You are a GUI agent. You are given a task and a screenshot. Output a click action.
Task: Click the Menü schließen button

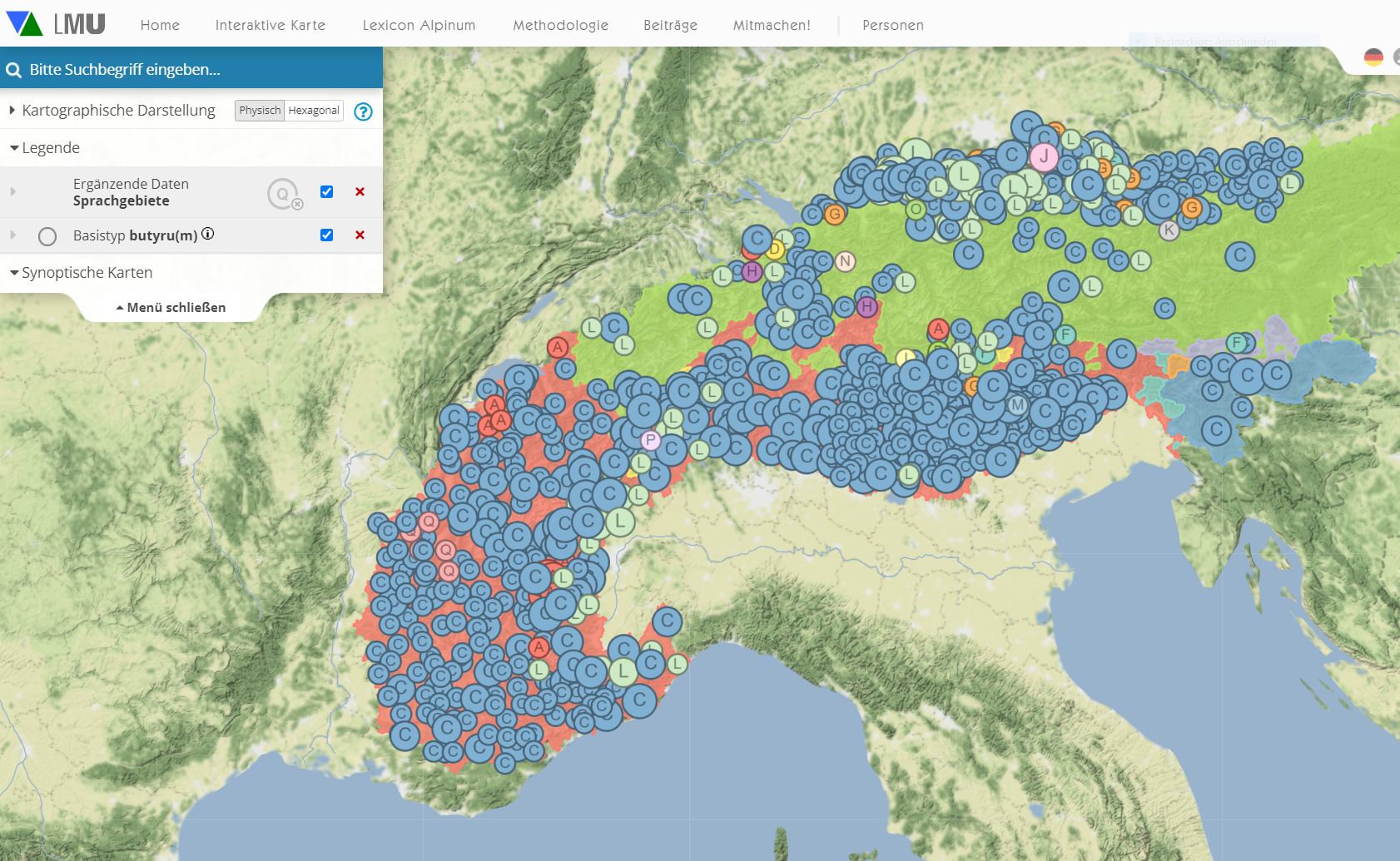[171, 308]
